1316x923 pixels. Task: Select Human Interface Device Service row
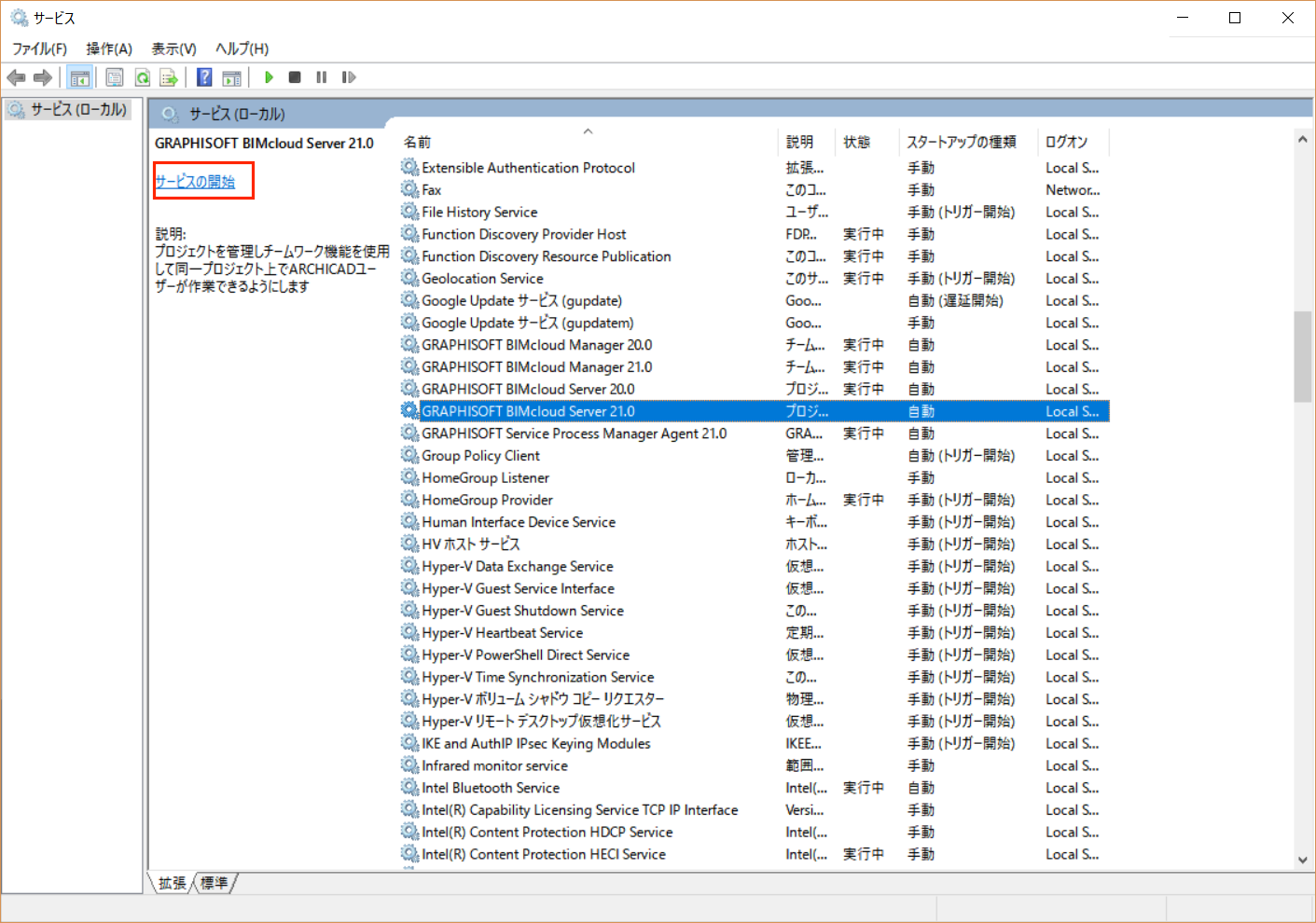pyautogui.click(x=755, y=522)
